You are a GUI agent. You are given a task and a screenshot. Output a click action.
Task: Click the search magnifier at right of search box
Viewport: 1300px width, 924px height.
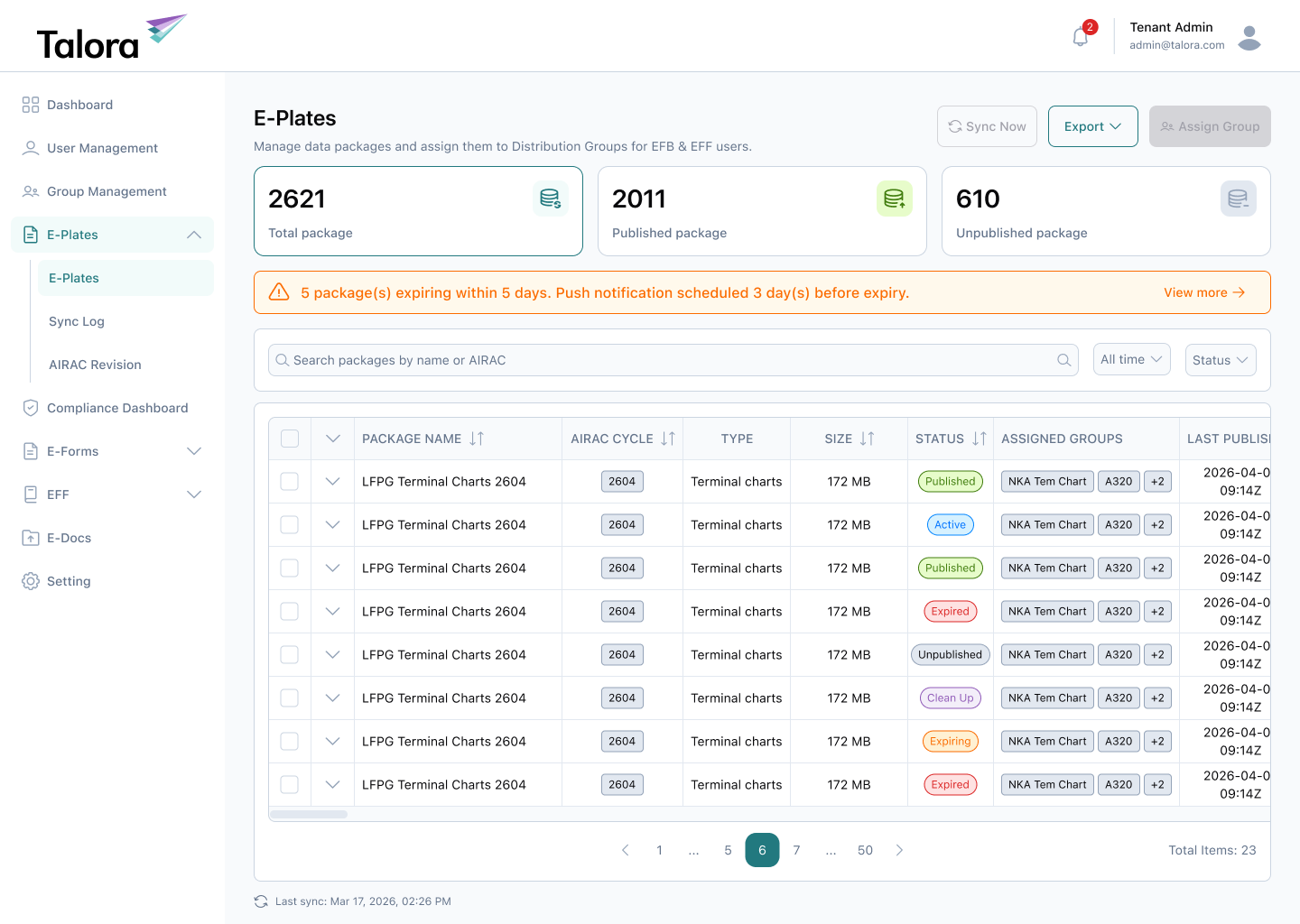pos(1064,360)
